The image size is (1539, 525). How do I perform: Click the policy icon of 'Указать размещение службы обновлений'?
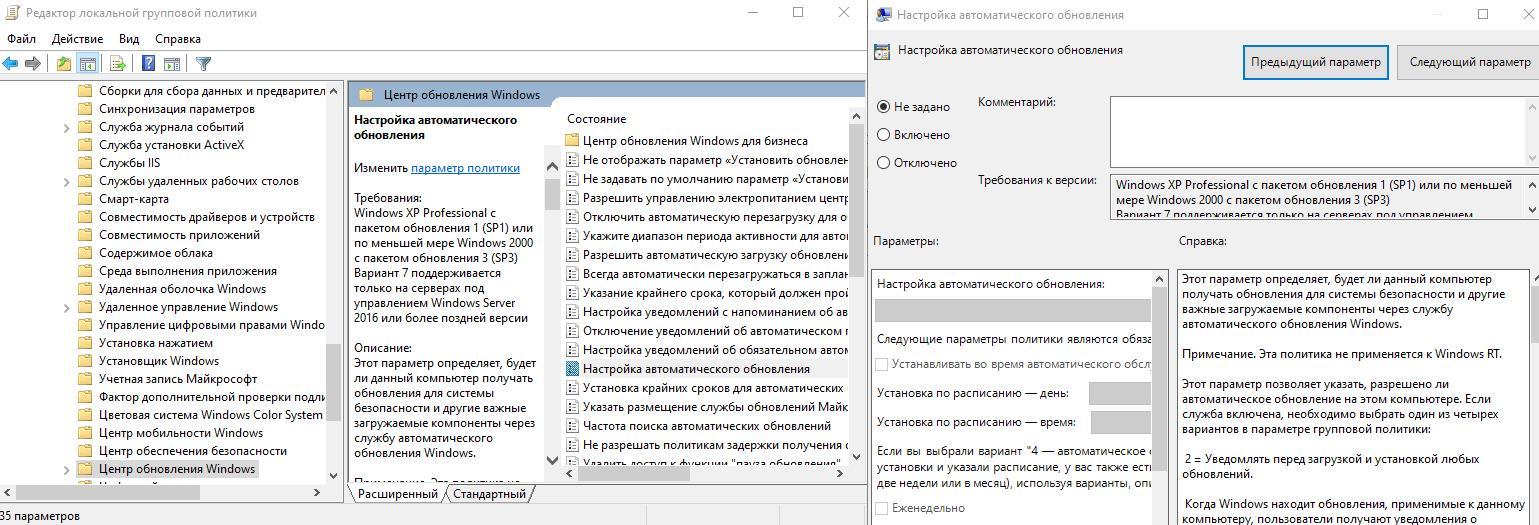pos(572,407)
